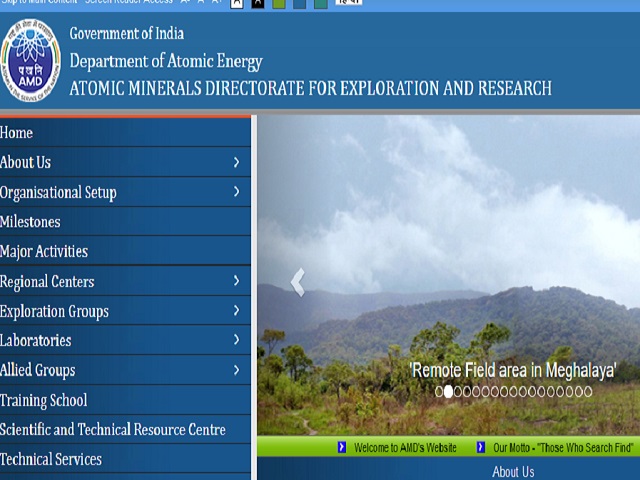Click blue arrow bullet beside Welcome message
Viewport: 640px width, 480px height.
point(342,447)
